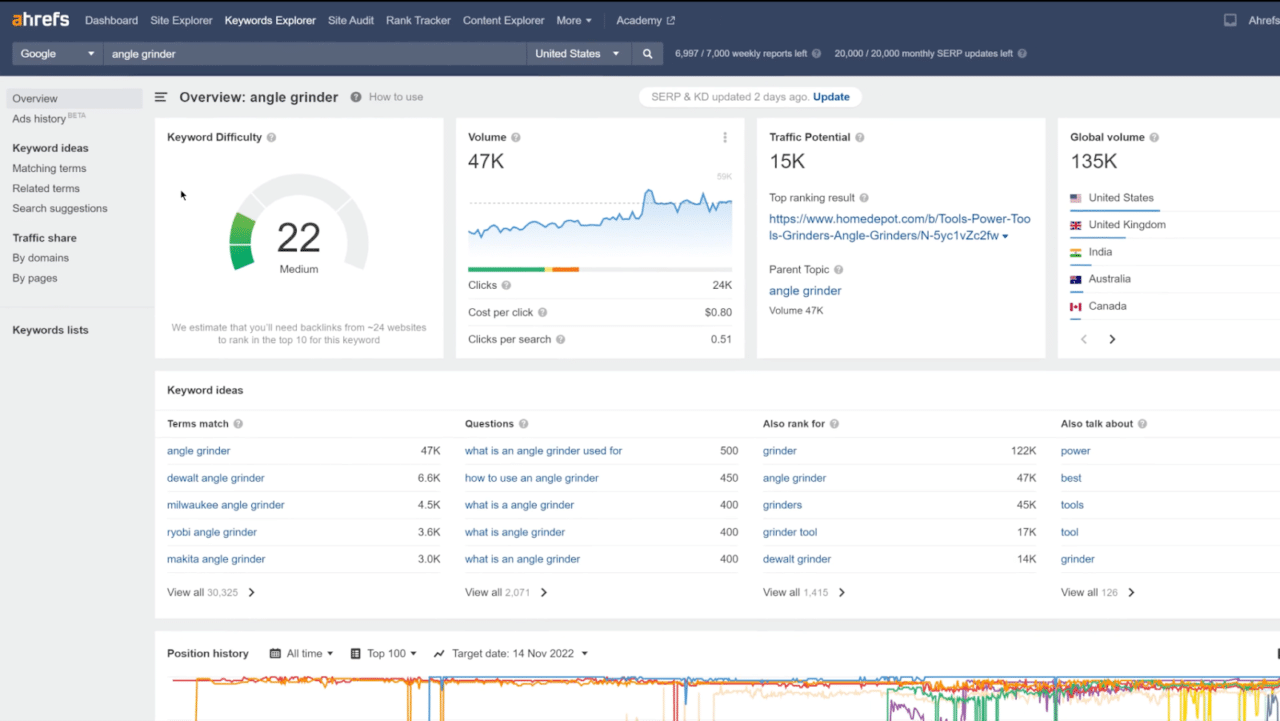Click the search magnifier button
Image resolution: width=1280 pixels, height=721 pixels.
pos(648,54)
